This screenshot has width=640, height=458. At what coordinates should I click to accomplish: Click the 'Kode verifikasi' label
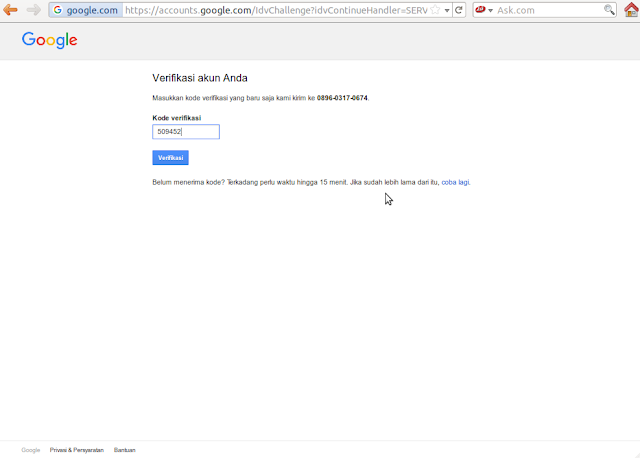(x=177, y=118)
